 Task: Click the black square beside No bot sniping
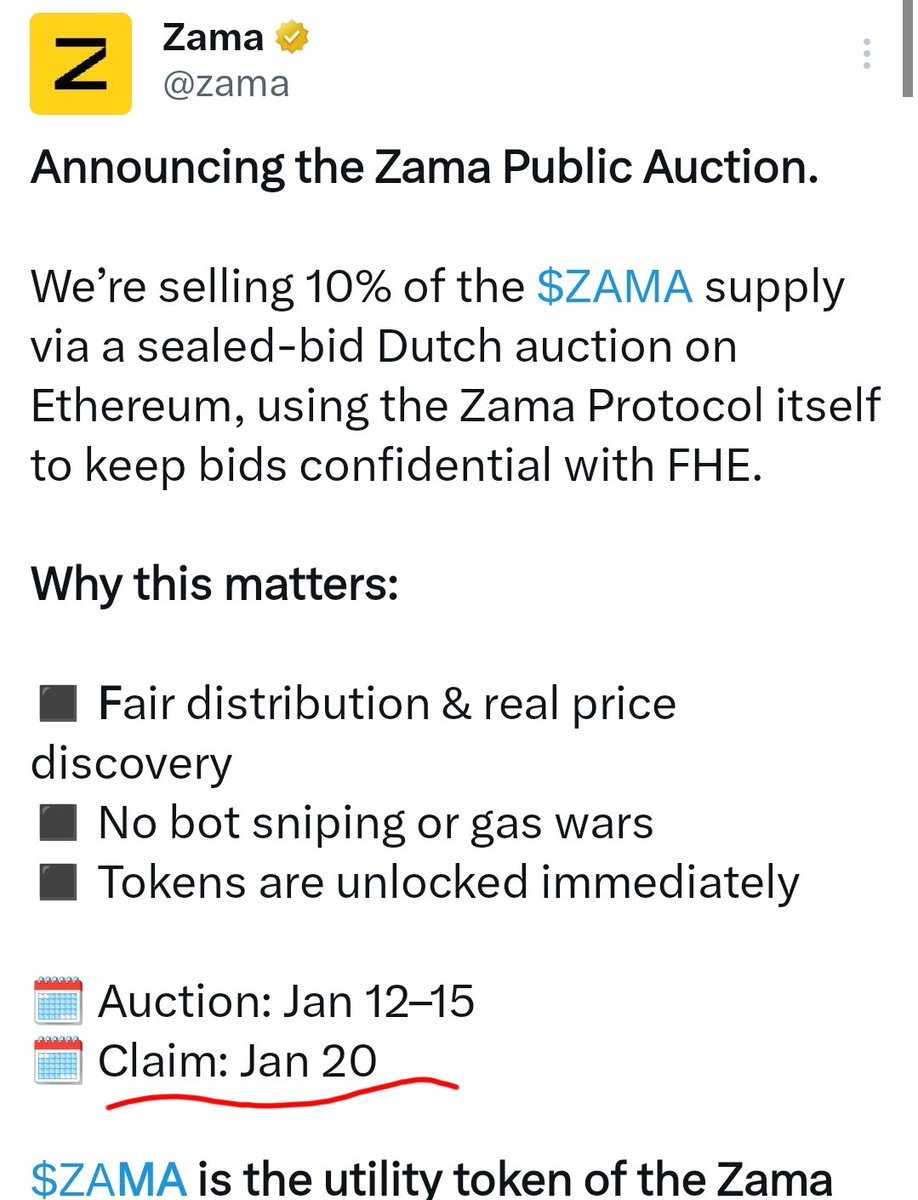coord(52,824)
